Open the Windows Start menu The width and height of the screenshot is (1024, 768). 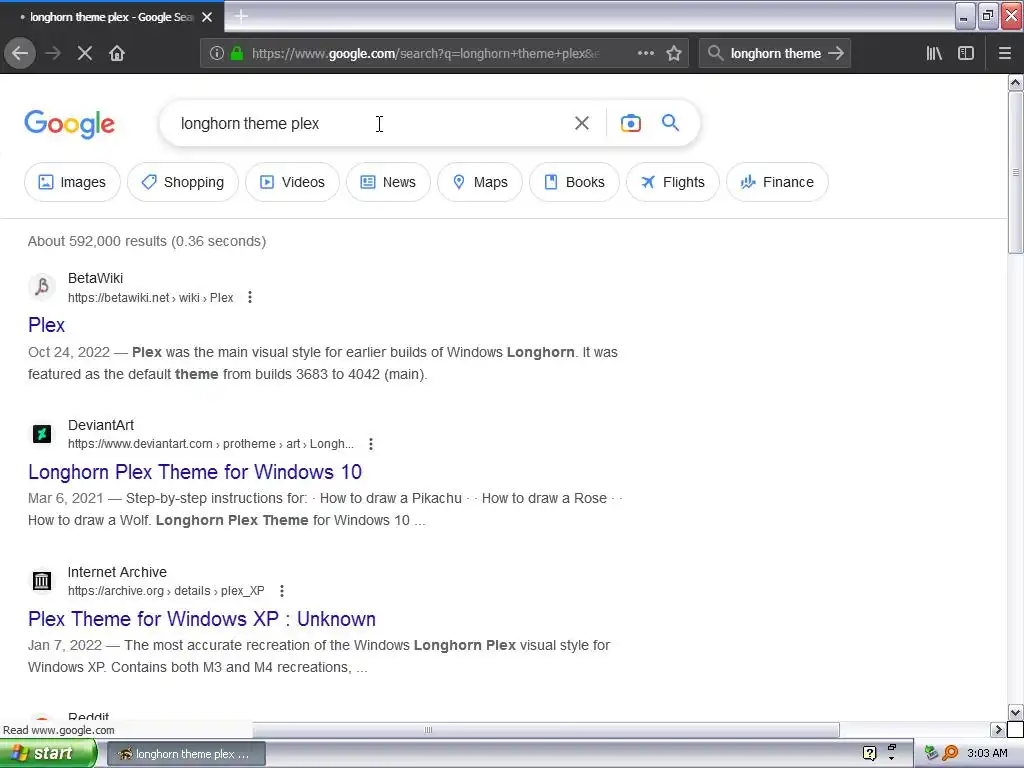48,754
